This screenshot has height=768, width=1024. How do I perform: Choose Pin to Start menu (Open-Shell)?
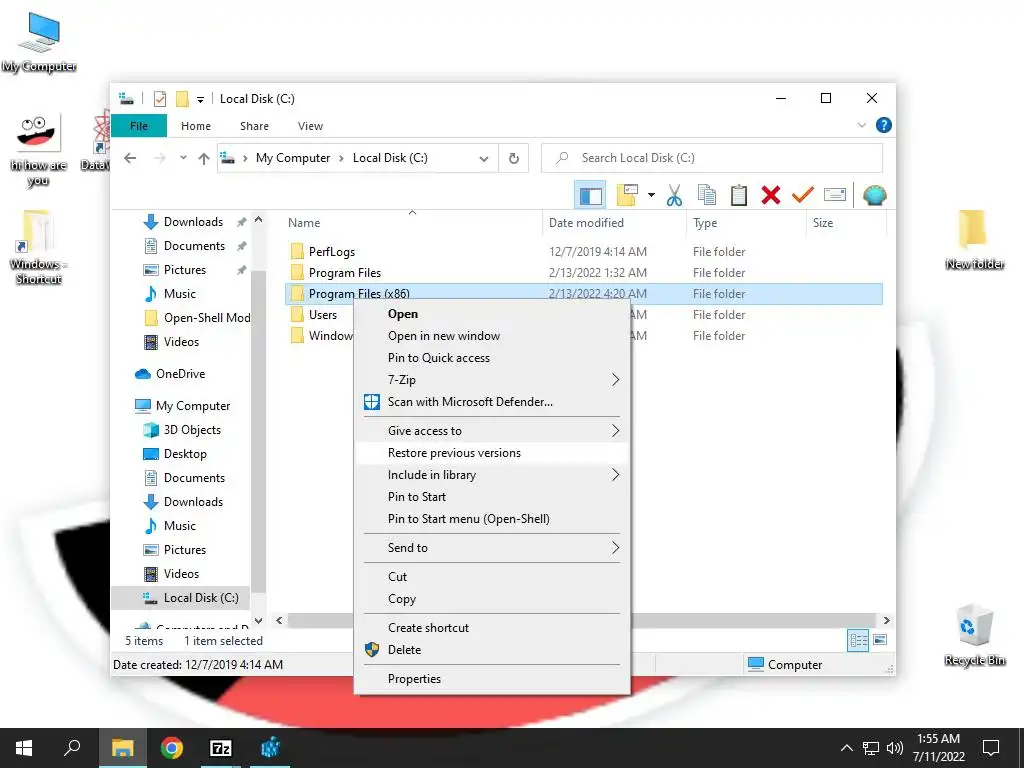(x=492, y=519)
